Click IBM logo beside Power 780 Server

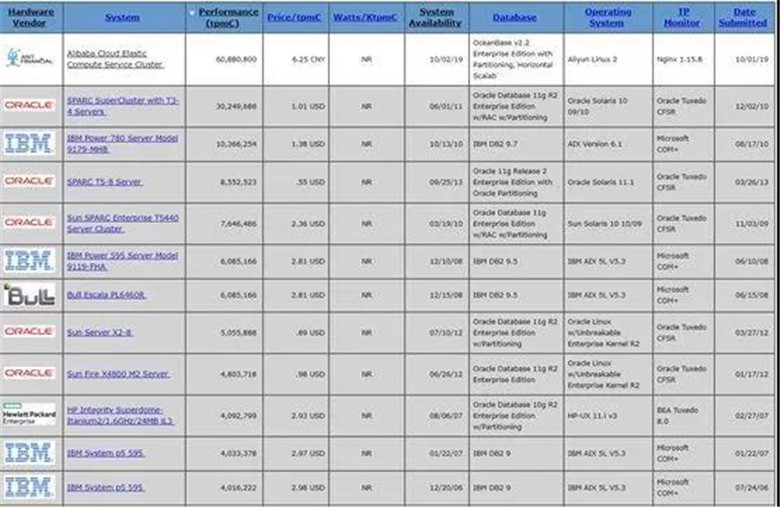click(29, 143)
